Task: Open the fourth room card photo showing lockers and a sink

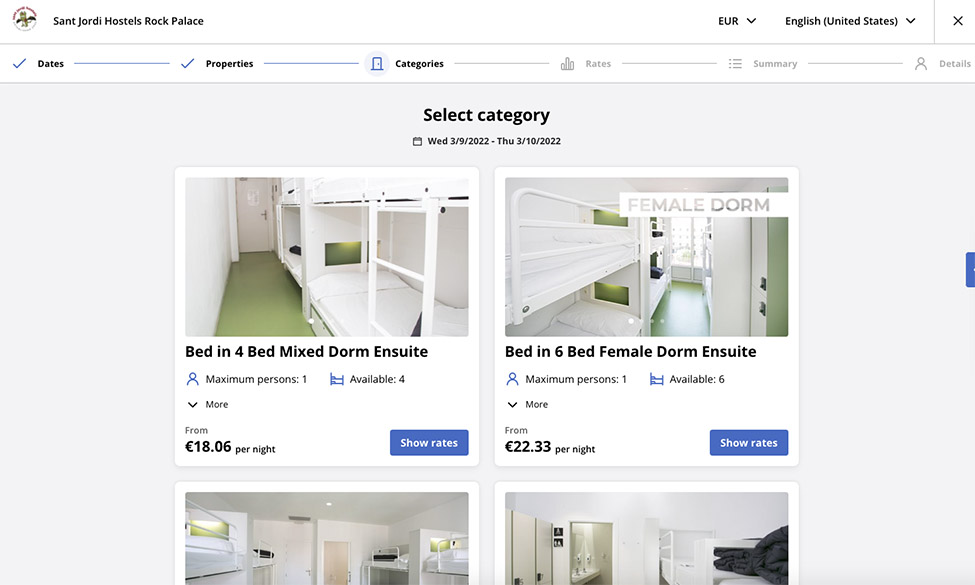Action: coord(646,538)
